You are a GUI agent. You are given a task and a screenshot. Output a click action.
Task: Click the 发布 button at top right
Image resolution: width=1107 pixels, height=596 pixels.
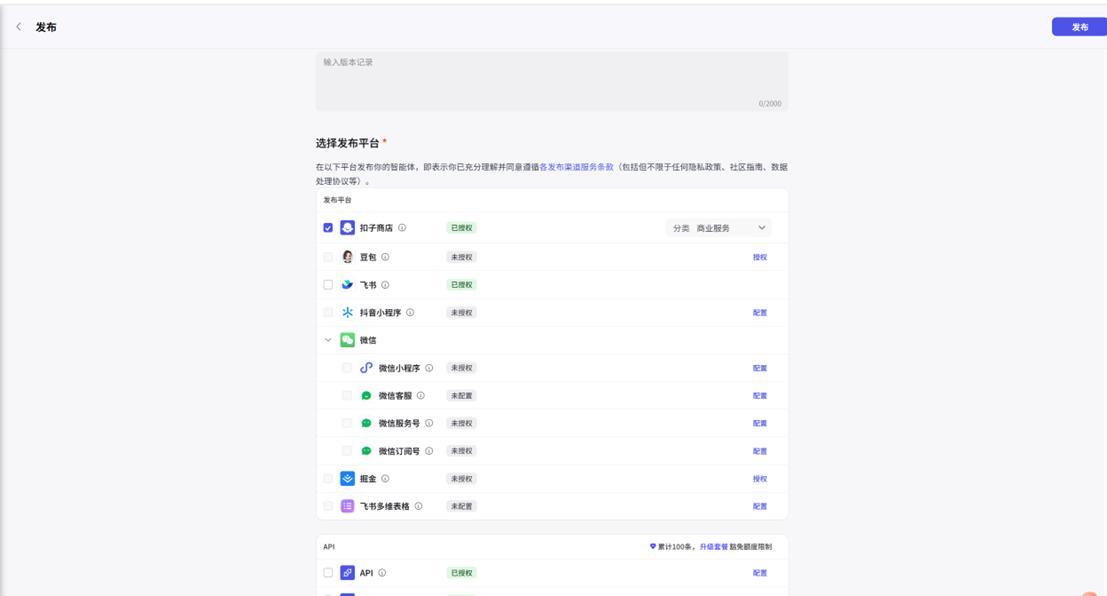[1079, 27]
